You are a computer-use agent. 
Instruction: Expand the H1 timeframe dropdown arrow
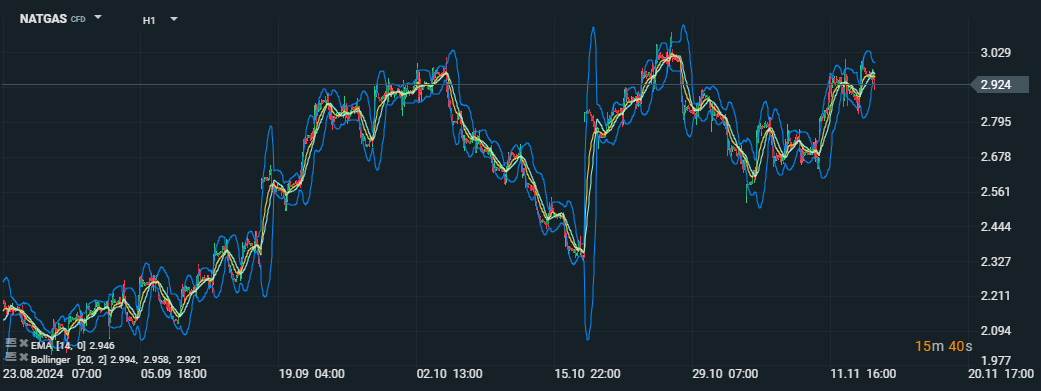[174, 19]
